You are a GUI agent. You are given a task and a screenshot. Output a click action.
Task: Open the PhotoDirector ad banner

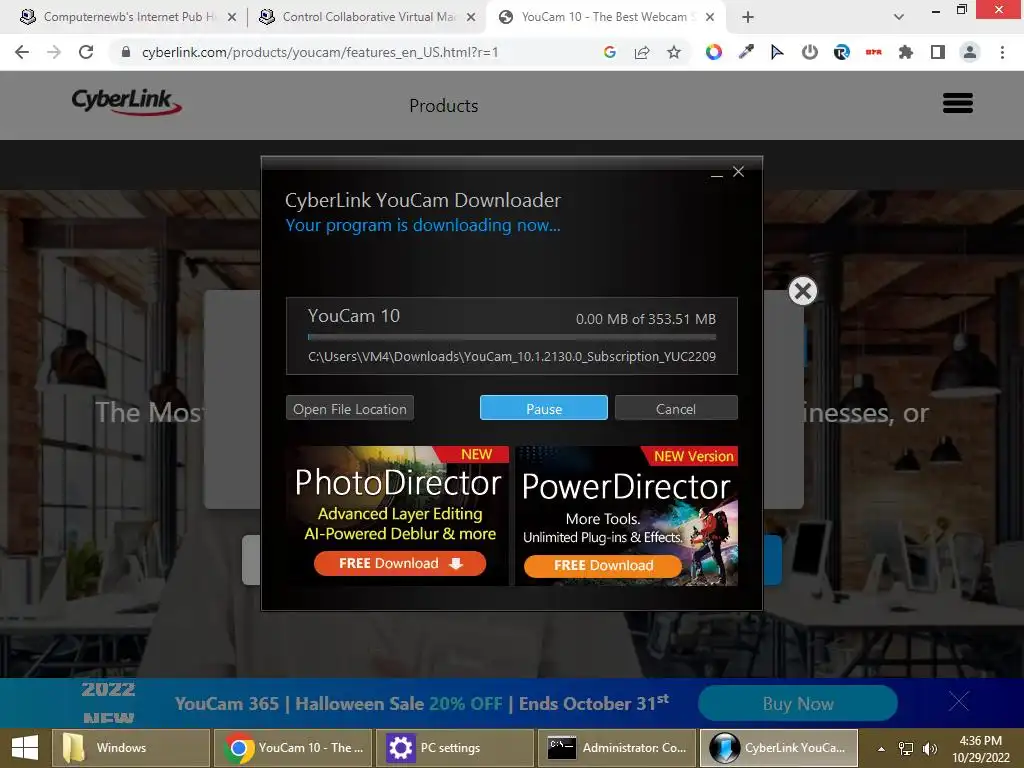398,515
